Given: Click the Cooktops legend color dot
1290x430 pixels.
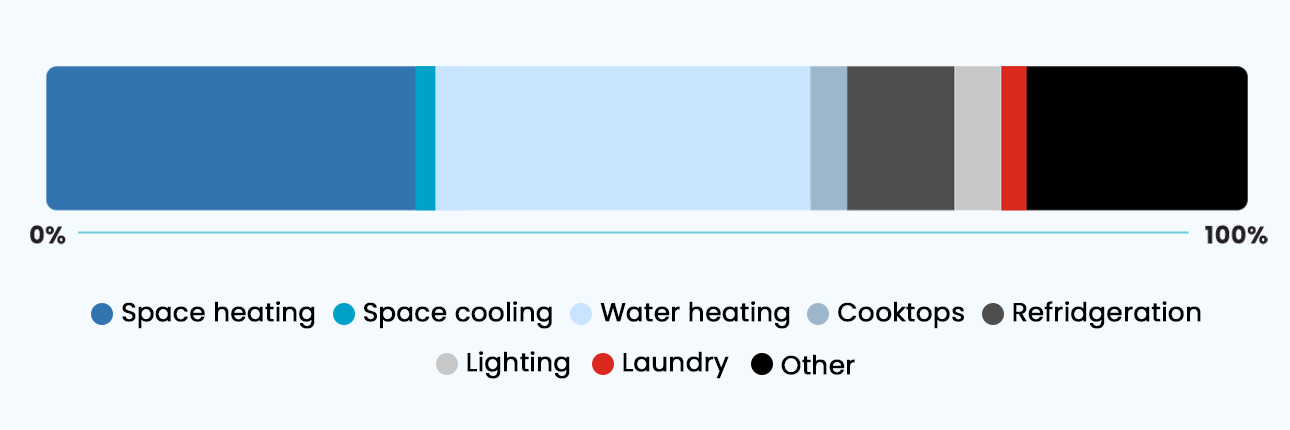Looking at the screenshot, I should click(x=819, y=314).
